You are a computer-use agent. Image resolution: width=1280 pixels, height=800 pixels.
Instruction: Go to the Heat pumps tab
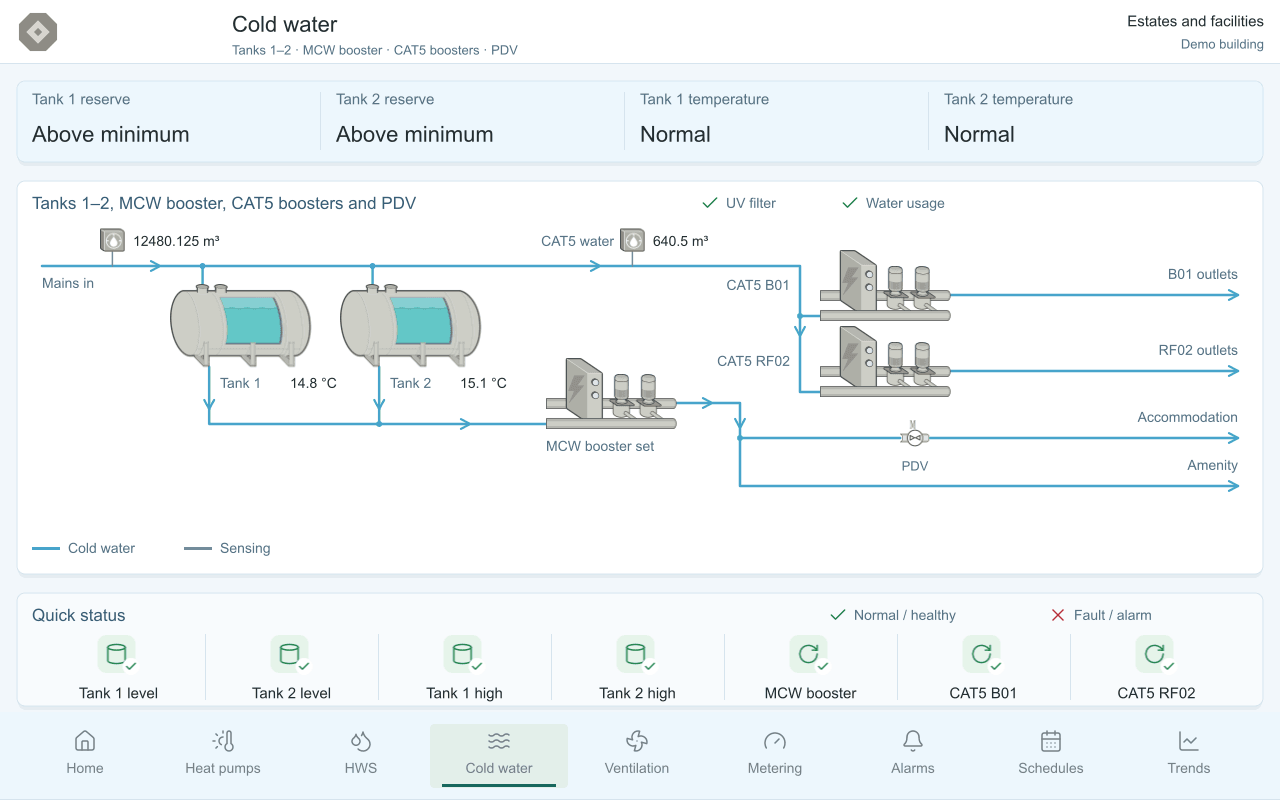pos(223,754)
